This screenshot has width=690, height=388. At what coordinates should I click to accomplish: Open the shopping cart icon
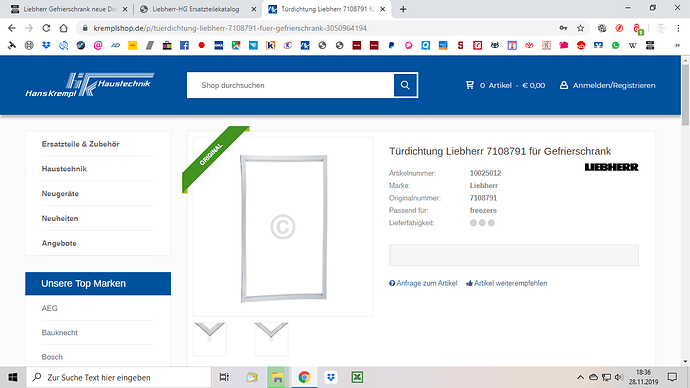(x=470, y=85)
